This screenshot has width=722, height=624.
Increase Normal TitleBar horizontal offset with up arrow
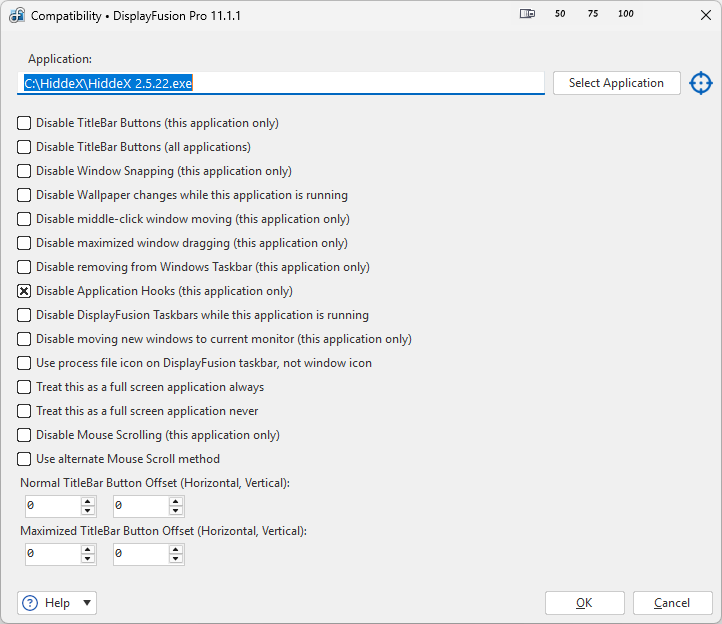coord(88,501)
